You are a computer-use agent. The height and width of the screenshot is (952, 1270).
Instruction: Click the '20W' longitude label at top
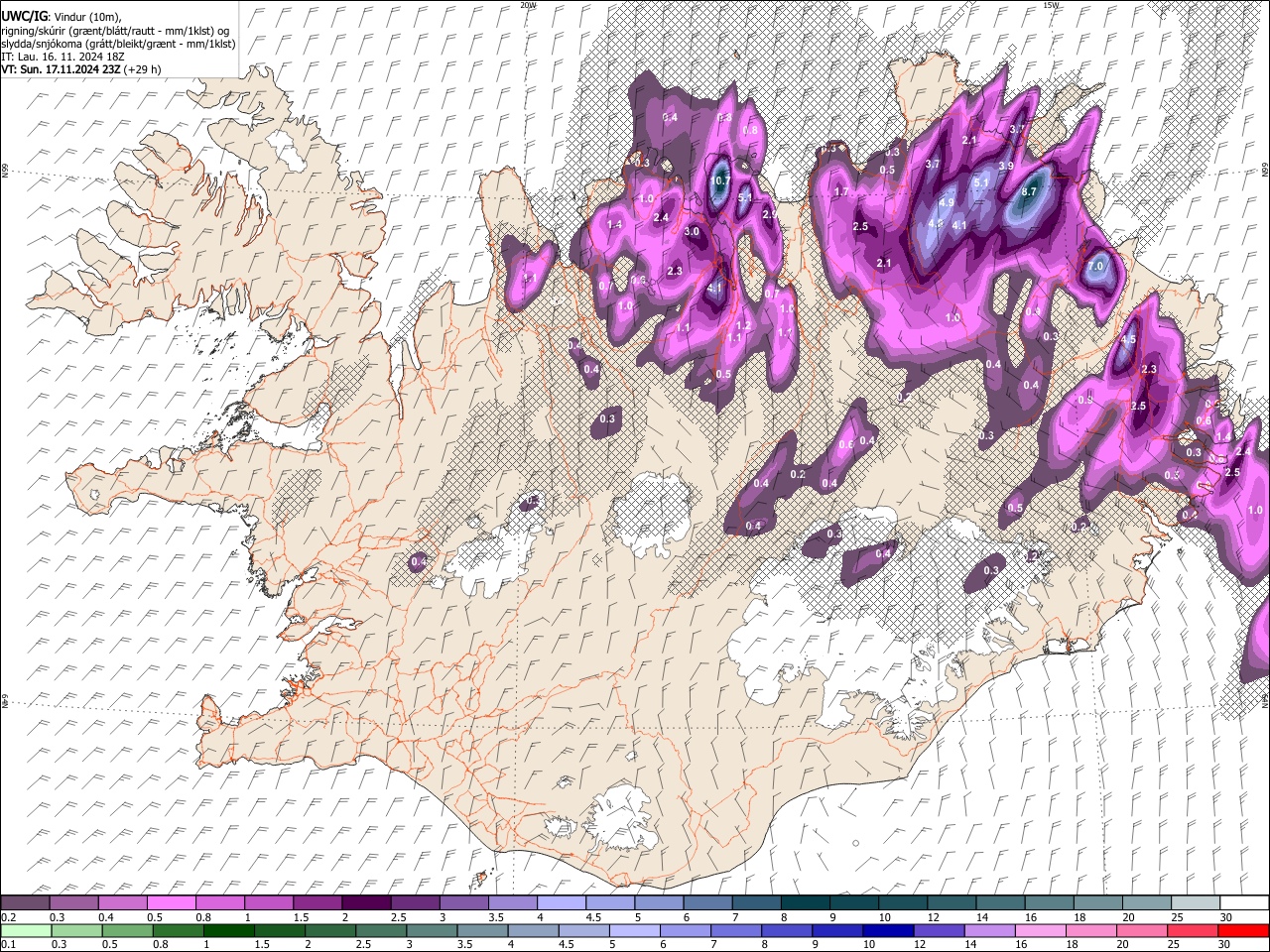coord(527,5)
